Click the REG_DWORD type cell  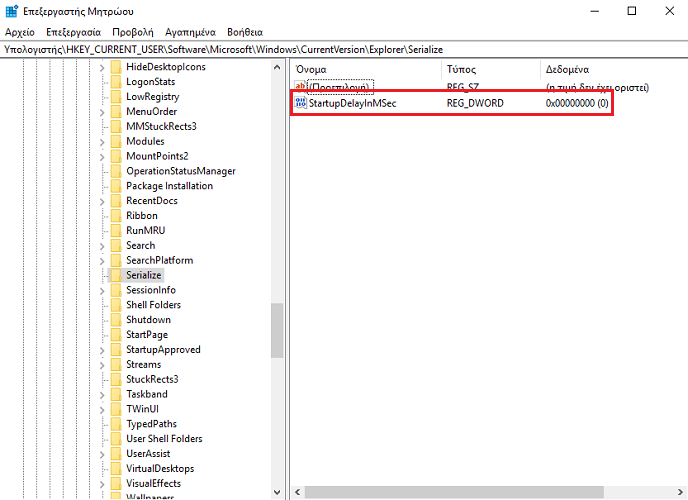click(x=475, y=103)
